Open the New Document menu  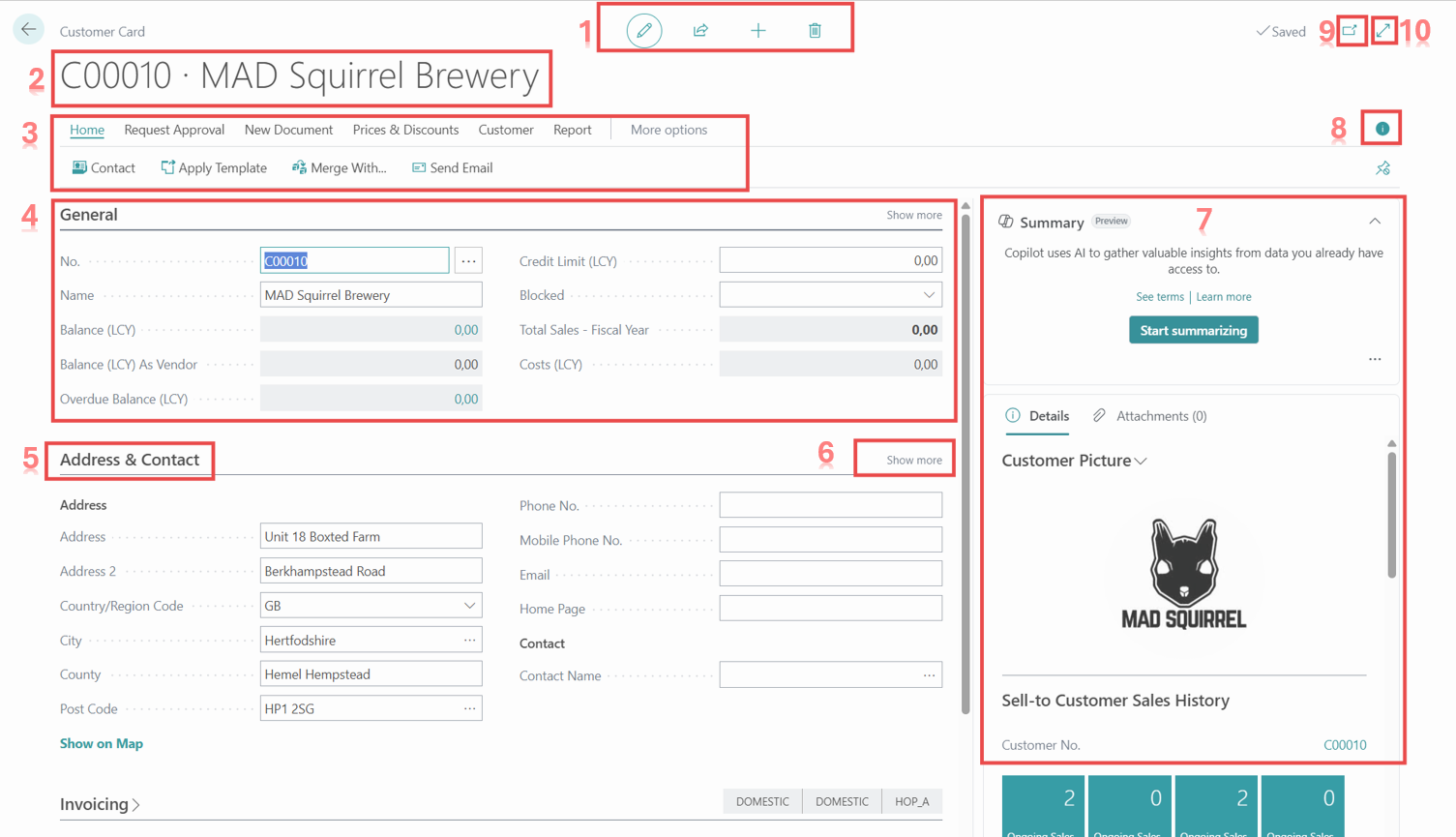(288, 130)
